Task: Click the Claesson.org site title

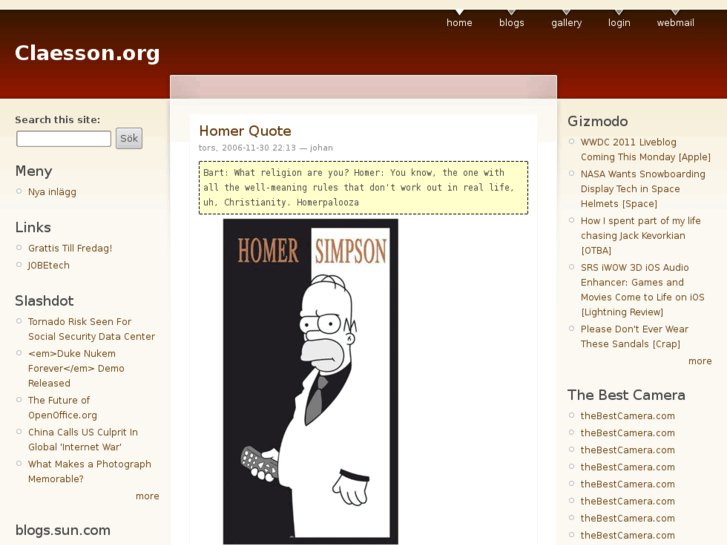Action: click(87, 53)
